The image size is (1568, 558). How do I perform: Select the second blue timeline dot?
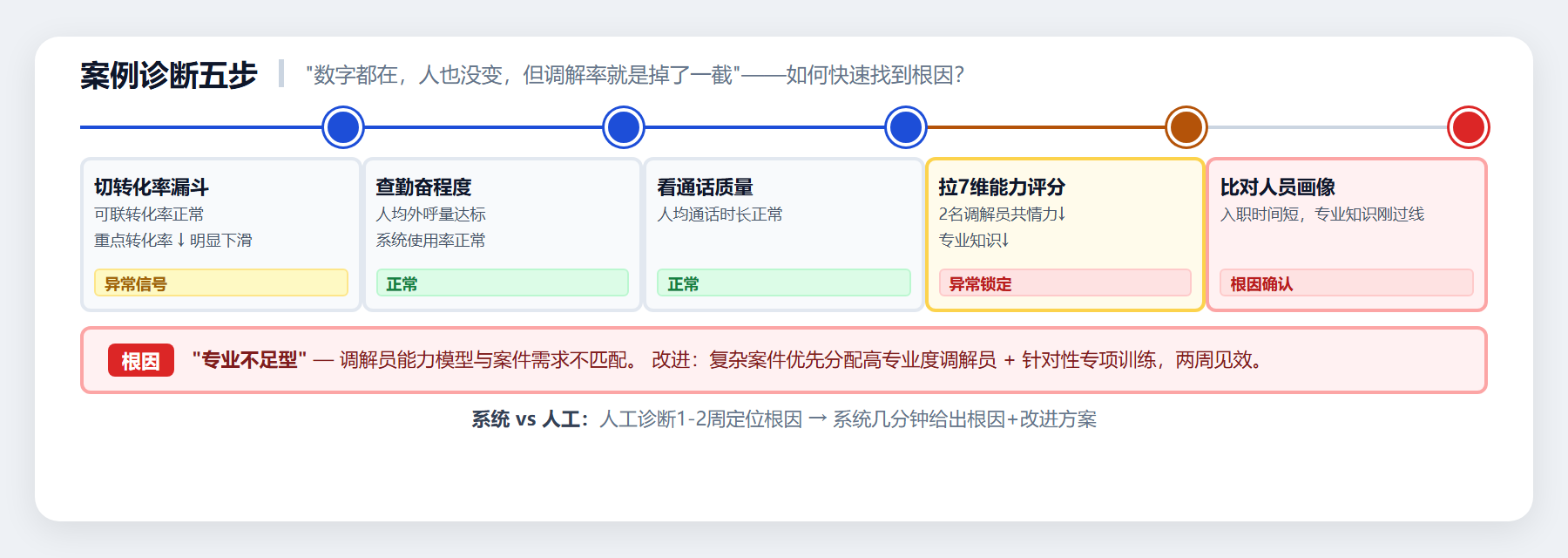[624, 127]
